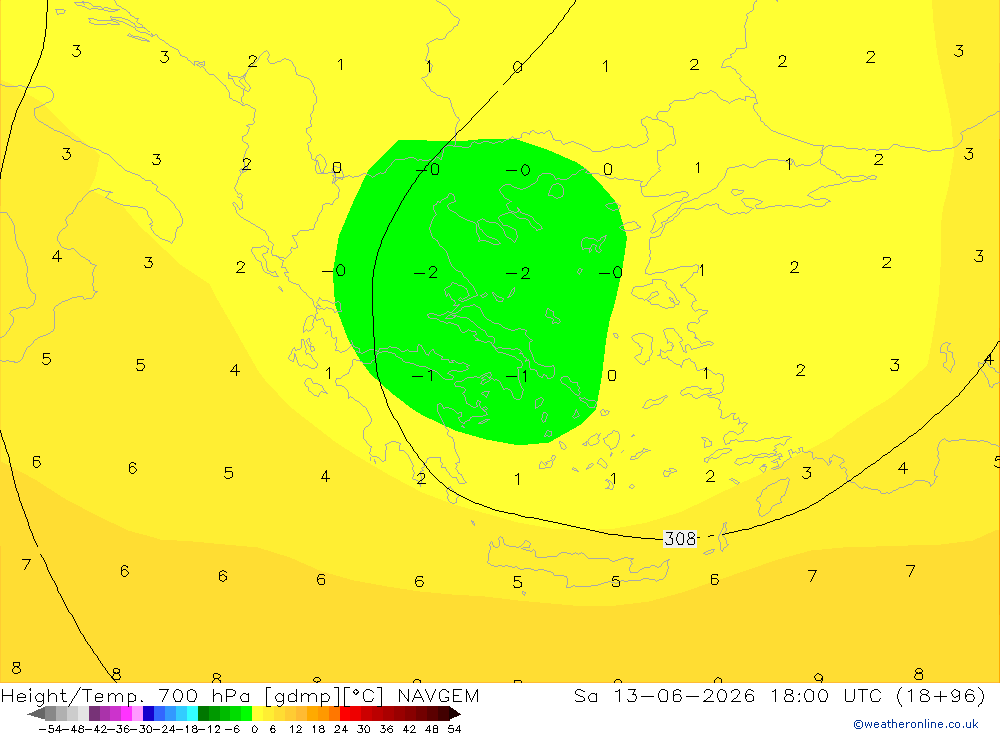Select the cyan legend swatch before -18
Image resolution: width=1000 pixels, height=733 pixels.
click(x=192, y=713)
